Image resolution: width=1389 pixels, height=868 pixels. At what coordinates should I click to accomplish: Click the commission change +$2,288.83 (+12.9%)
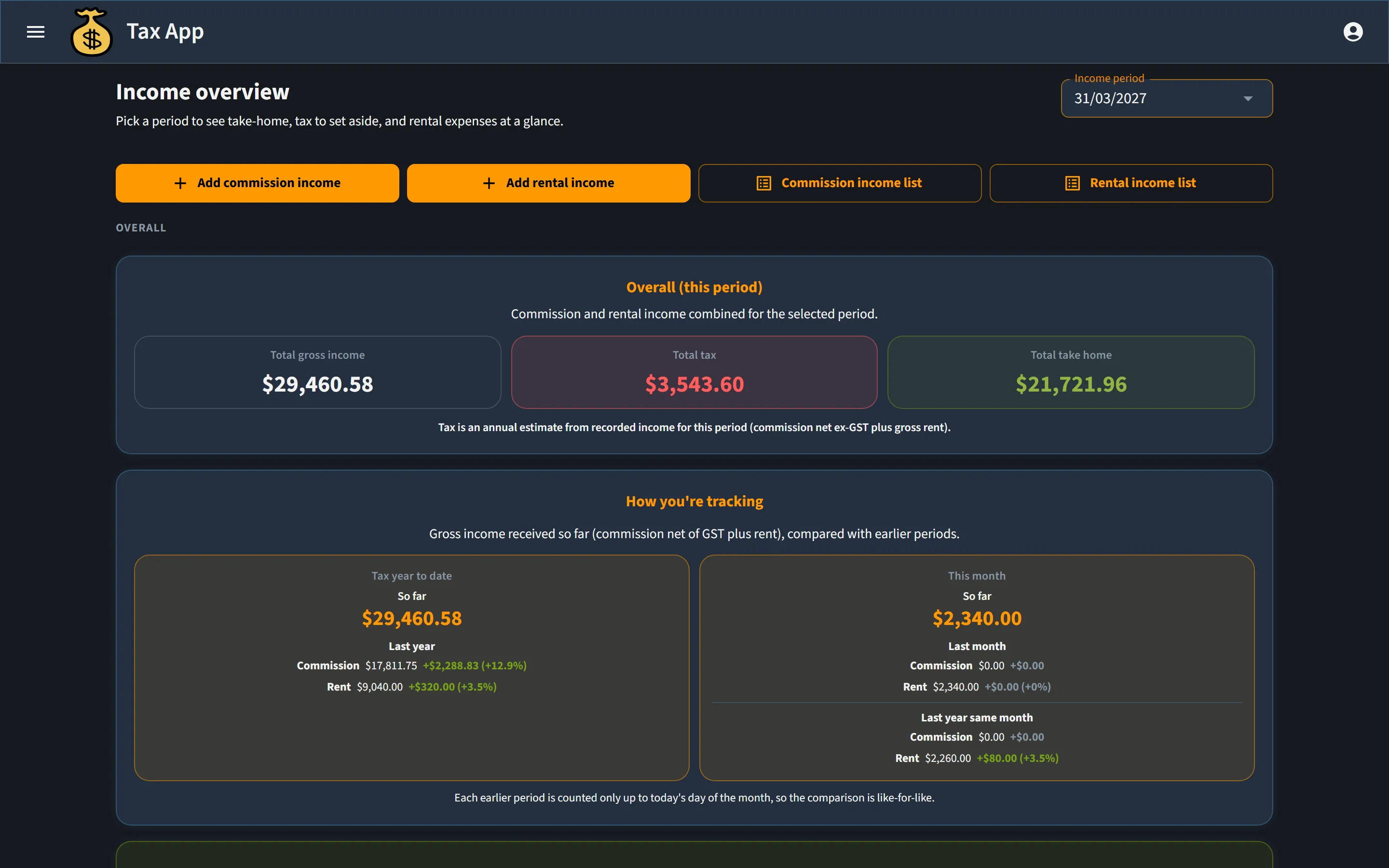pyautogui.click(x=475, y=665)
